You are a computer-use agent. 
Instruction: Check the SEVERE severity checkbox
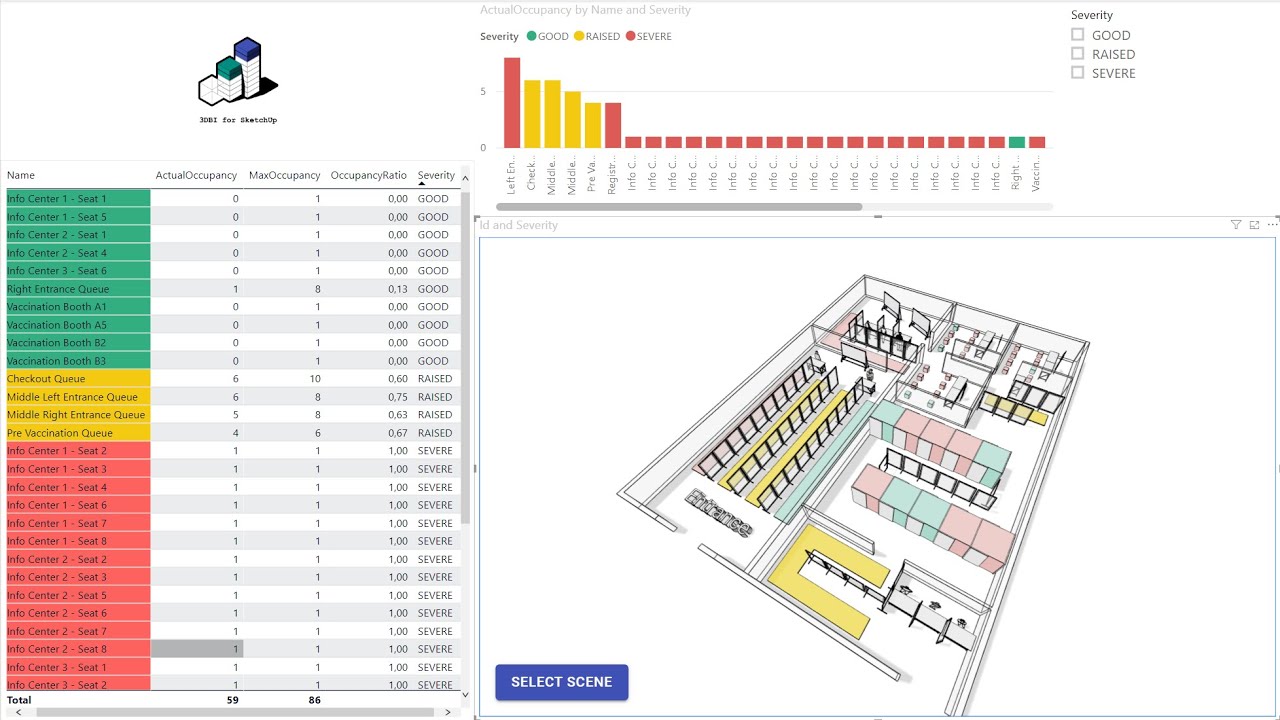click(x=1077, y=73)
